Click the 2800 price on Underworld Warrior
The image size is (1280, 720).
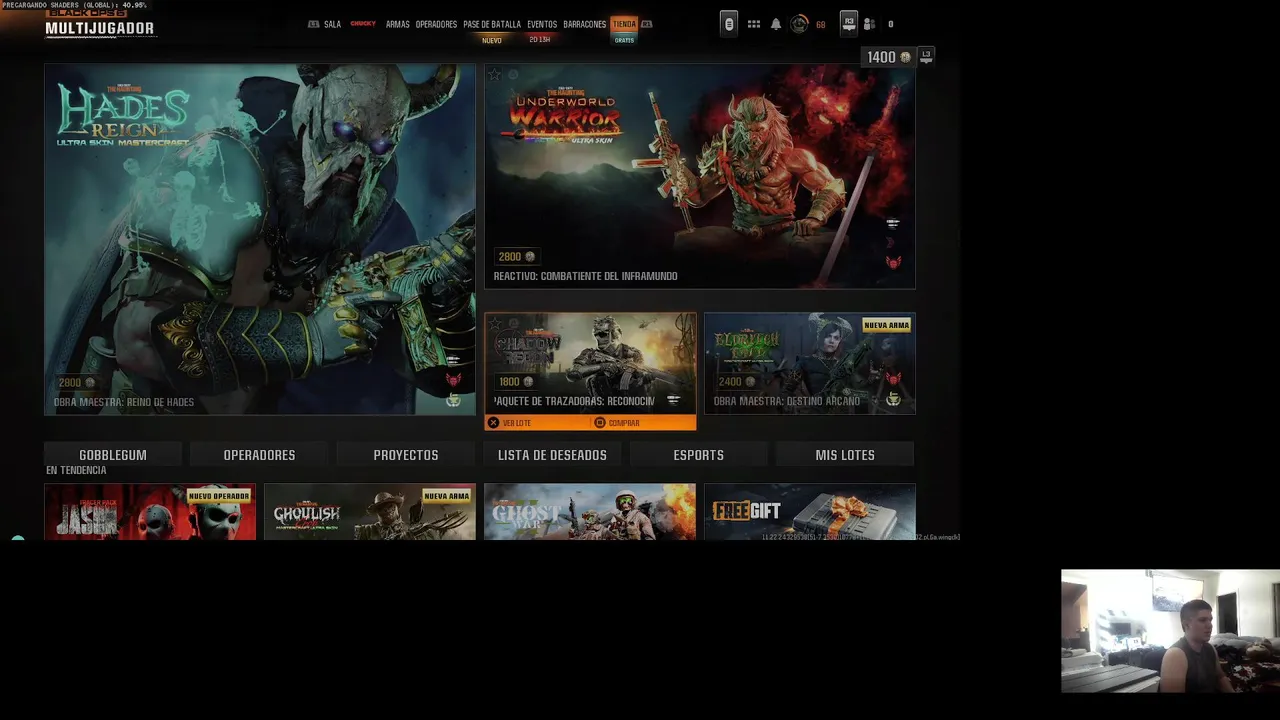pos(516,257)
